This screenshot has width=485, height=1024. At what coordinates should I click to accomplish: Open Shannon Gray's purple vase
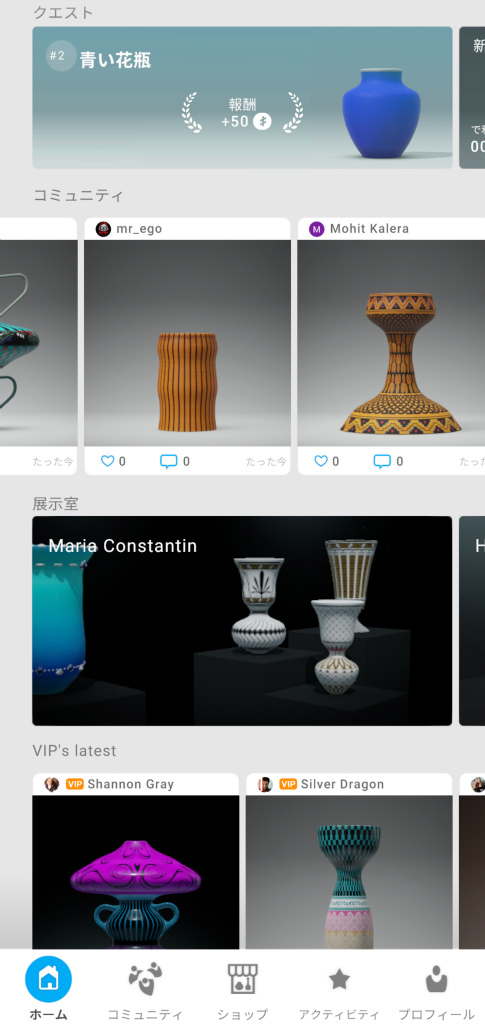[x=136, y=872]
